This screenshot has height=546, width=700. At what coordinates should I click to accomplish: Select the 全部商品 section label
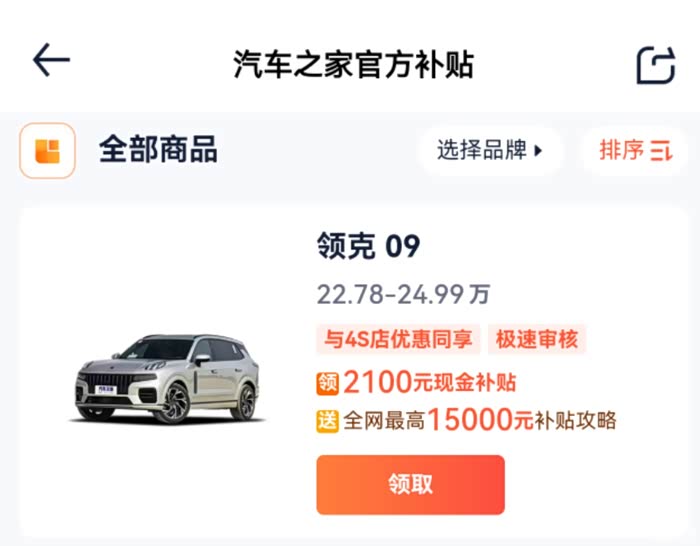[x=158, y=150]
